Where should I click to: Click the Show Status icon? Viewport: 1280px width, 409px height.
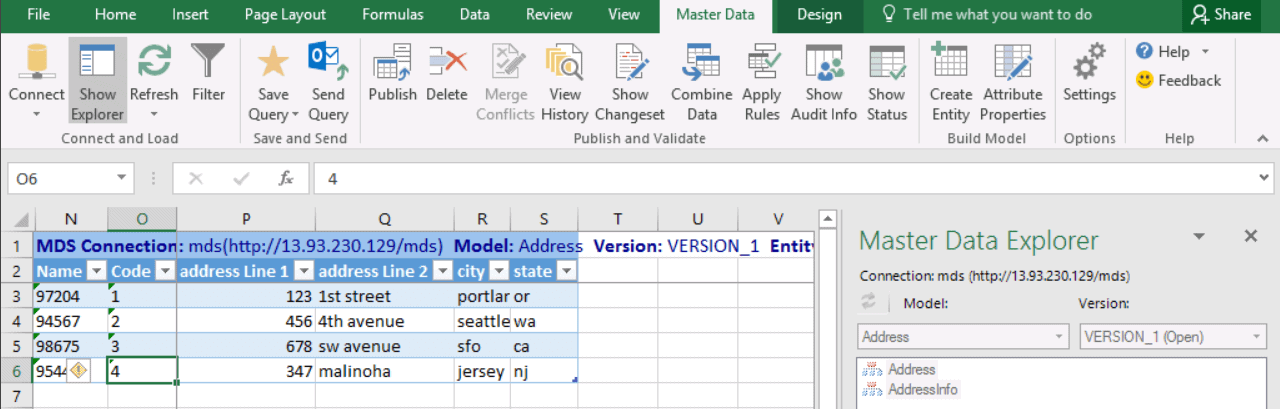click(886, 62)
